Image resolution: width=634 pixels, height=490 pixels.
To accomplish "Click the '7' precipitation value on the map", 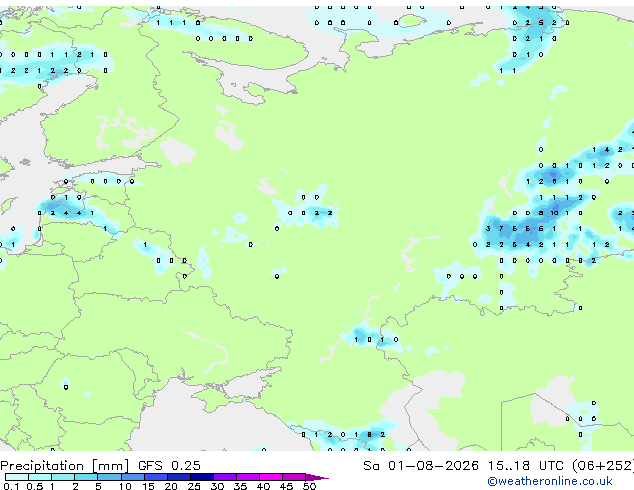I will click(501, 229).
